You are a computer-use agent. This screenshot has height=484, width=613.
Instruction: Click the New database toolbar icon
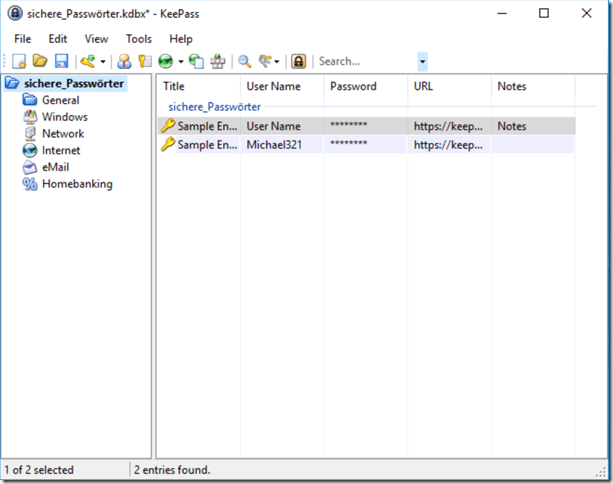pyautogui.click(x=19, y=61)
